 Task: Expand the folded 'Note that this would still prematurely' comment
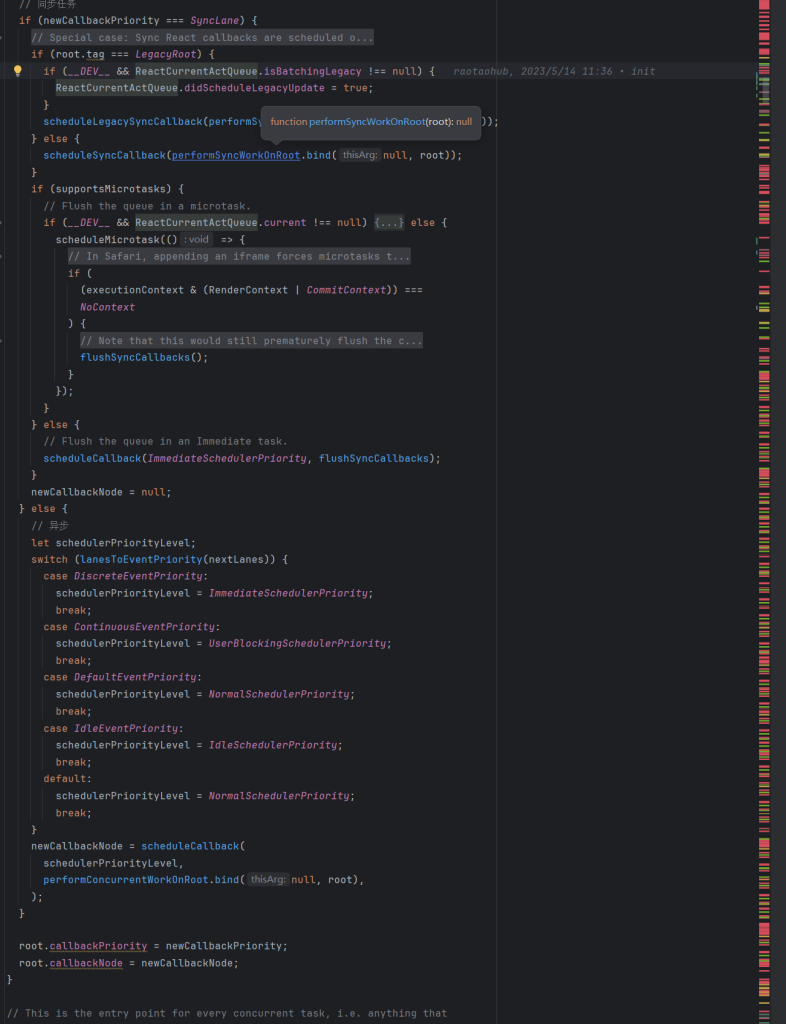pyautogui.click(x=251, y=341)
